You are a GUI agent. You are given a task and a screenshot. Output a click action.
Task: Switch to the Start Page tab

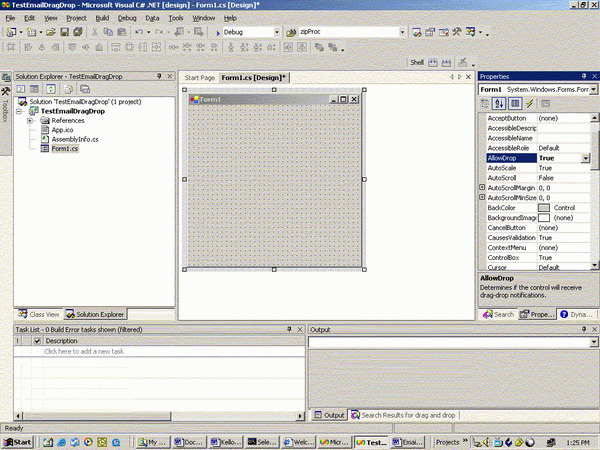point(199,78)
